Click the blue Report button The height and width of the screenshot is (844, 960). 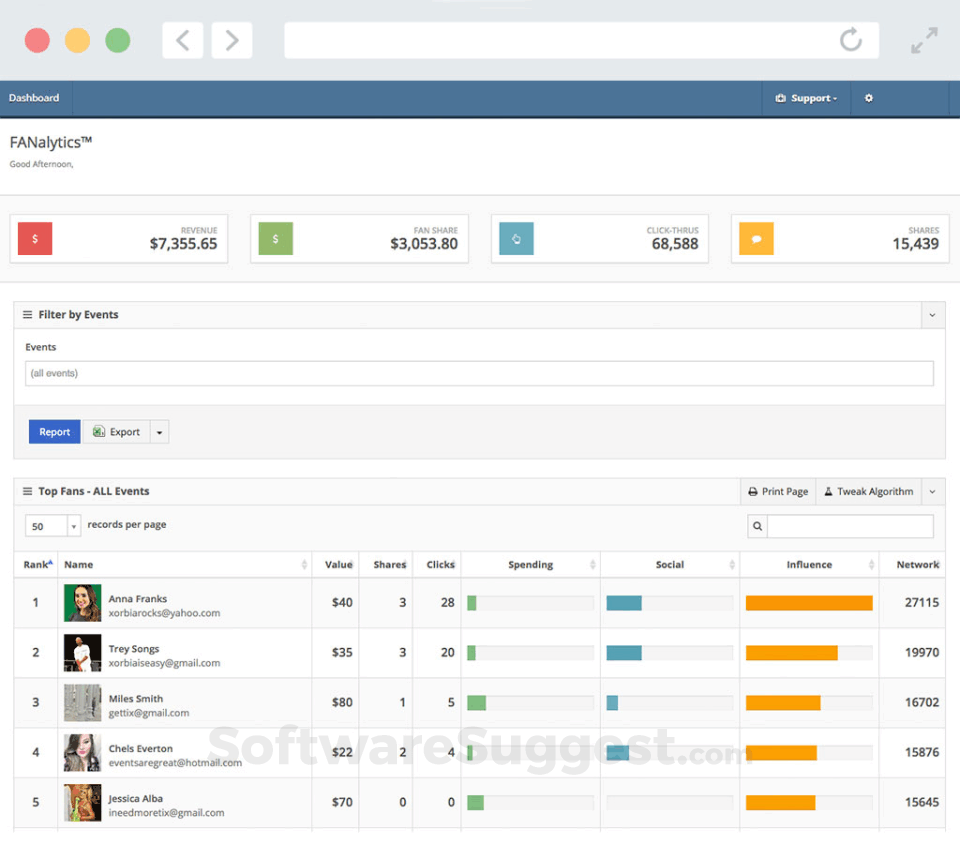[55, 432]
